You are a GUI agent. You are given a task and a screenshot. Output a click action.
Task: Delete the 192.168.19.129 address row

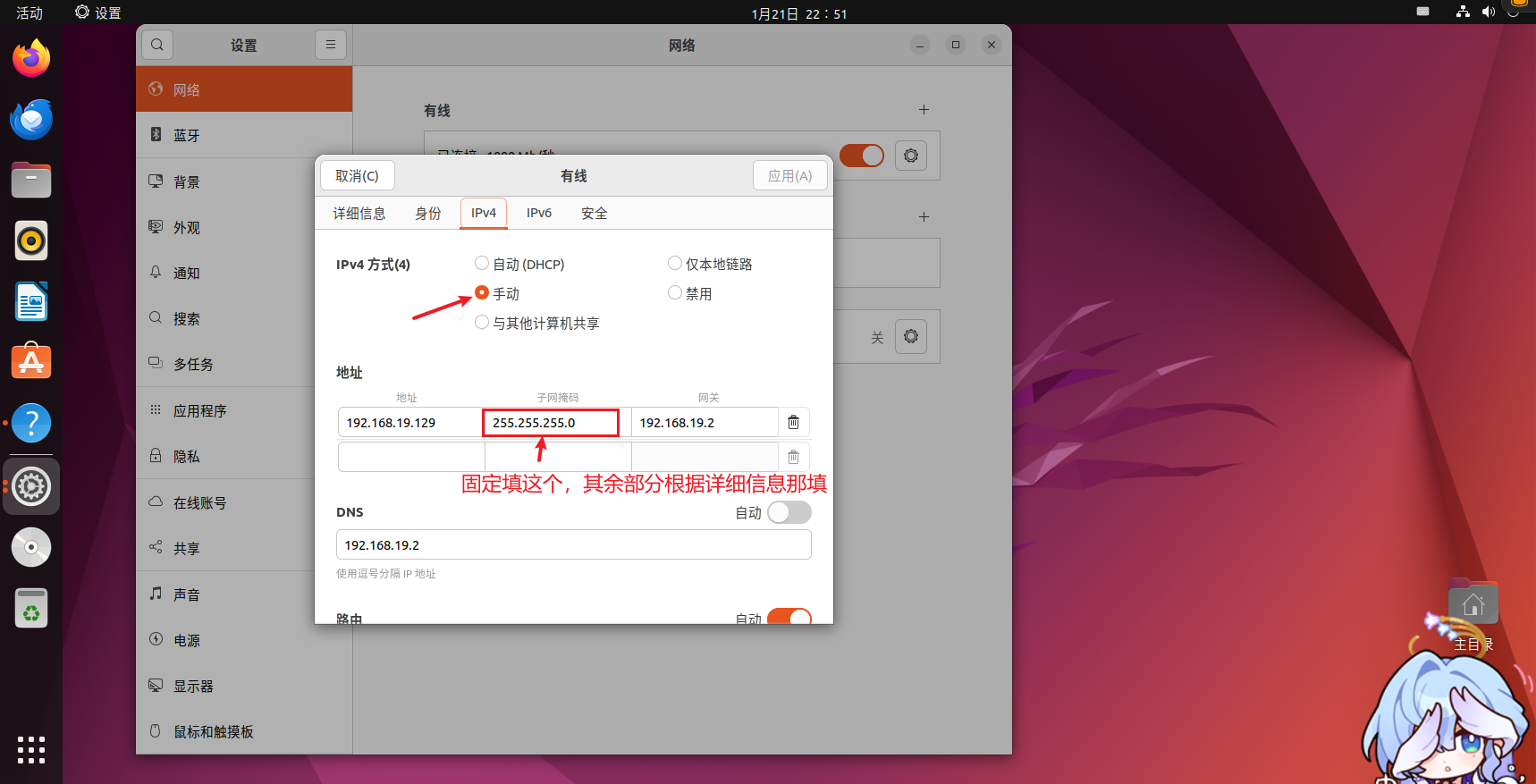793,423
